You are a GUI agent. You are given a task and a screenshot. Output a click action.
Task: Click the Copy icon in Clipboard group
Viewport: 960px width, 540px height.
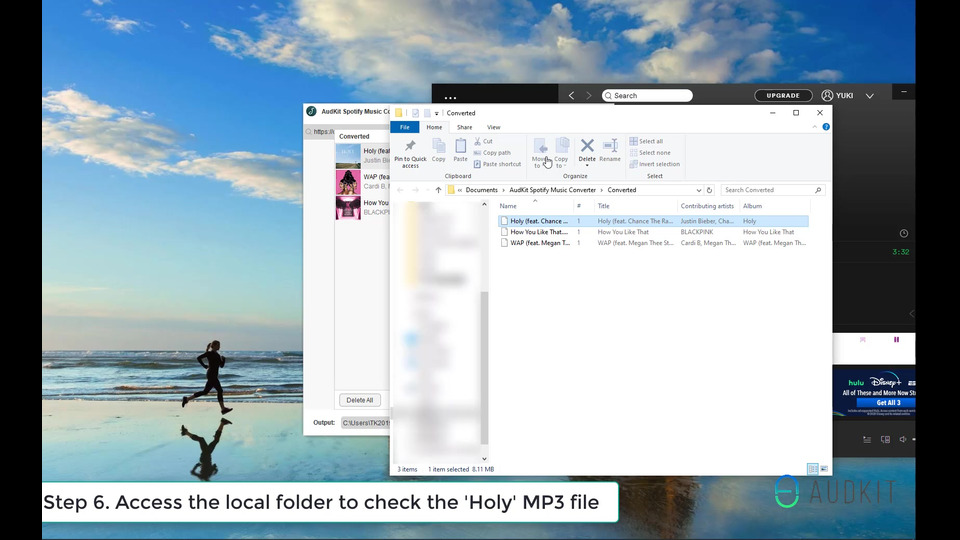coord(438,146)
